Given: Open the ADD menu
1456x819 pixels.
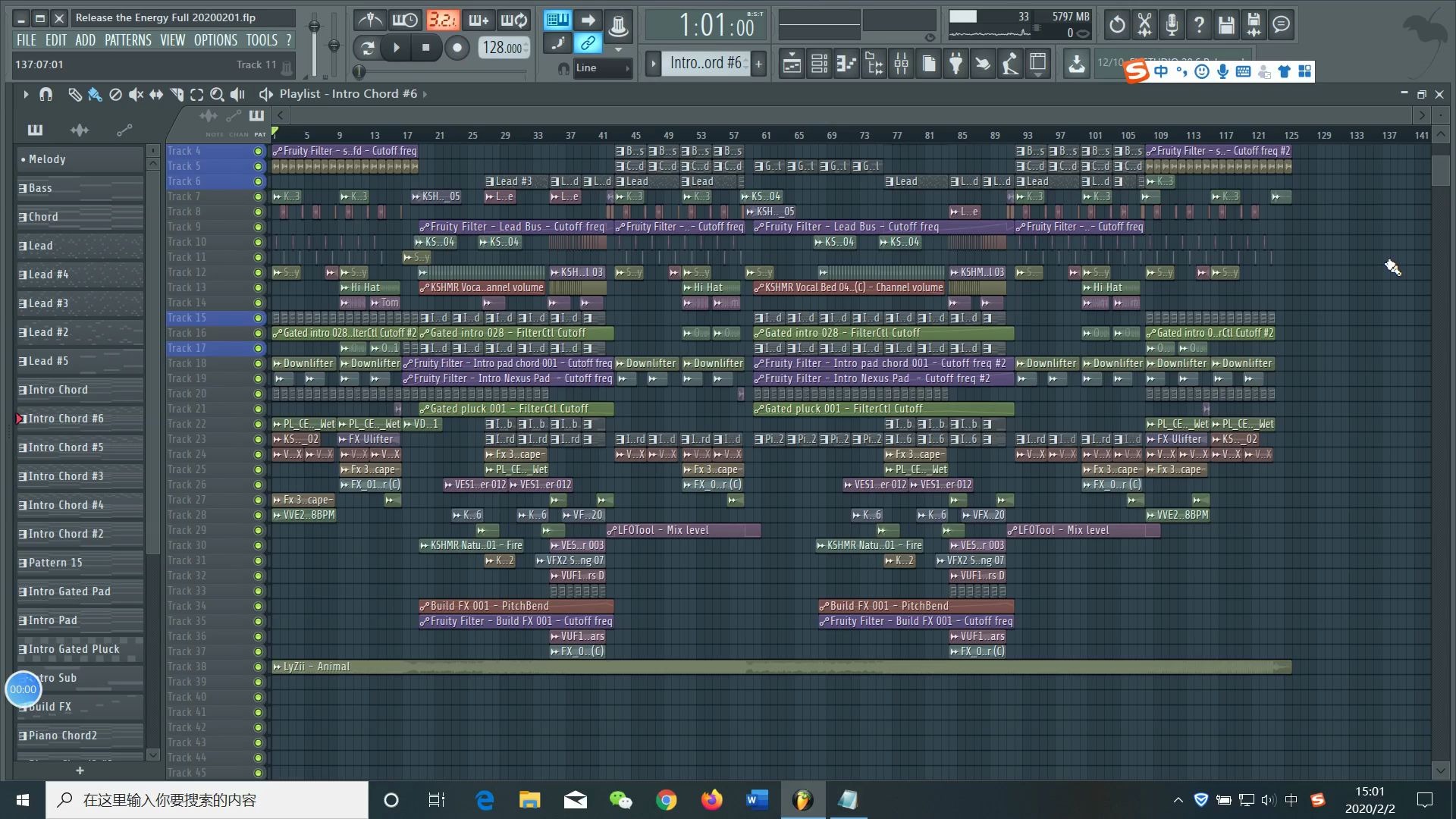Looking at the screenshot, I should (85, 40).
